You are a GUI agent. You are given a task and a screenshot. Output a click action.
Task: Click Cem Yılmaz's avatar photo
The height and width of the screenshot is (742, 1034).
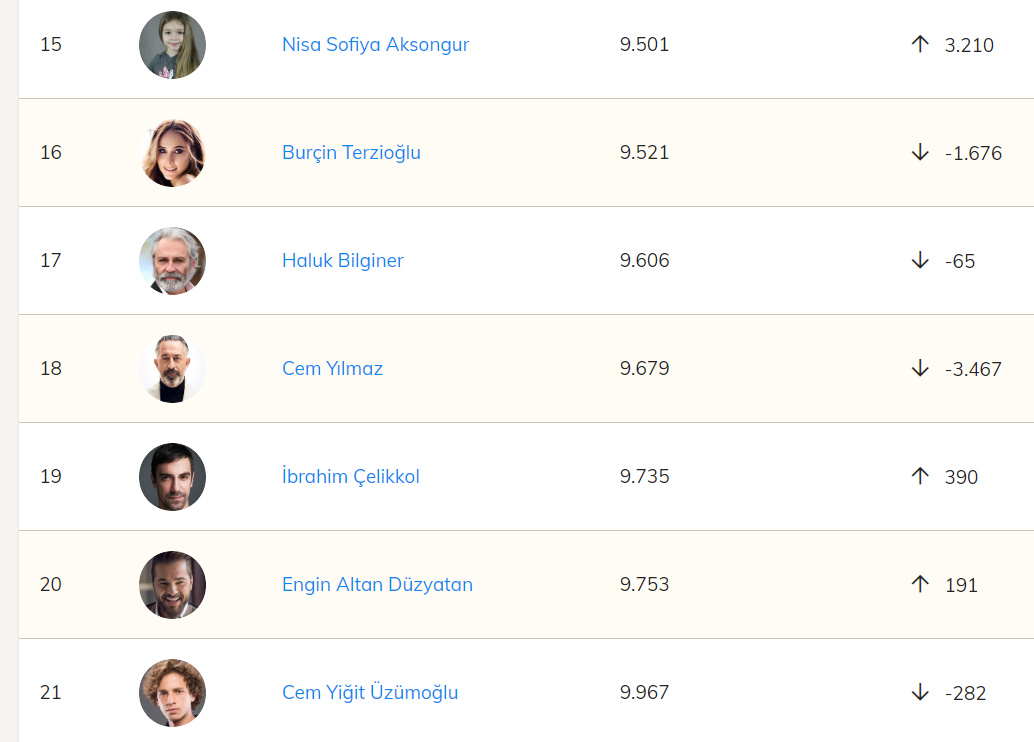[172, 369]
